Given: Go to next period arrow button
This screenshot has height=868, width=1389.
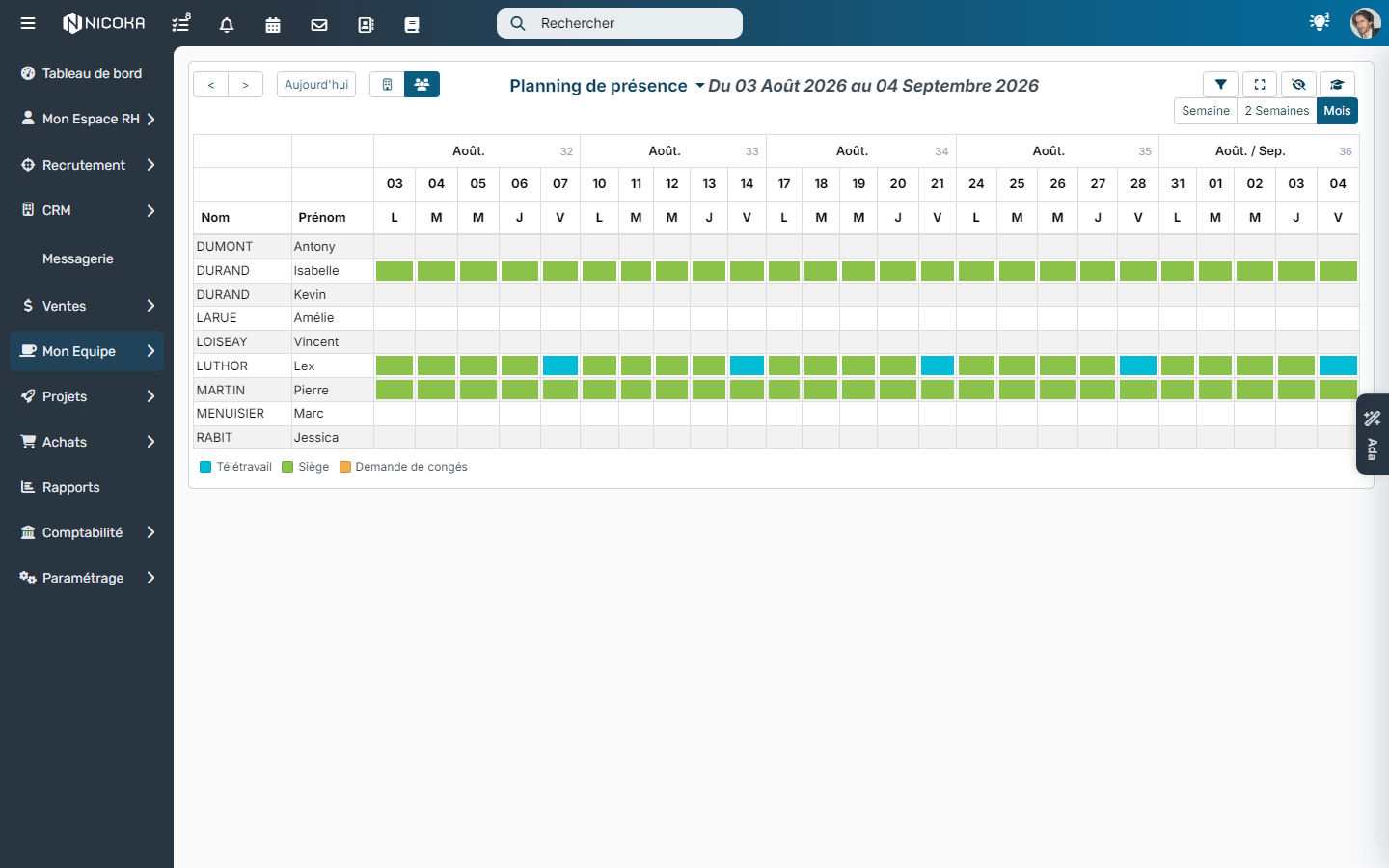Looking at the screenshot, I should [246, 85].
